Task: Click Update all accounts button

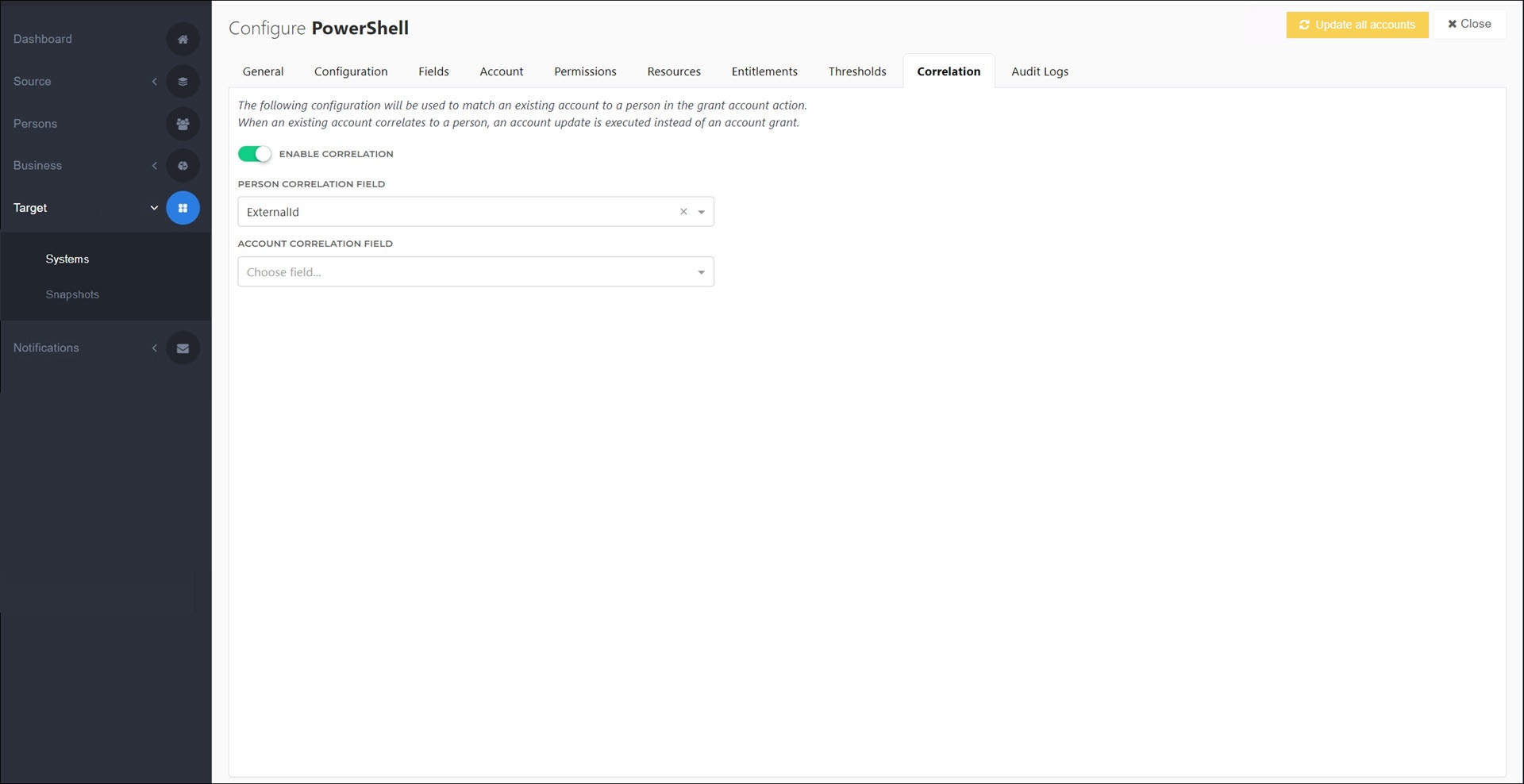Action: [1357, 25]
